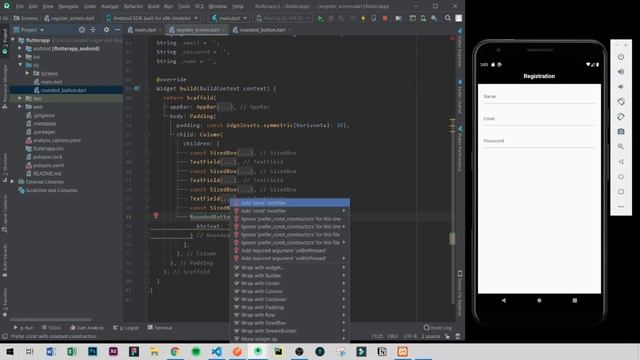Rotate the emulator right icon
Image resolution: width=640 pixels, height=360 pixels.
pyautogui.click(x=621, y=117)
